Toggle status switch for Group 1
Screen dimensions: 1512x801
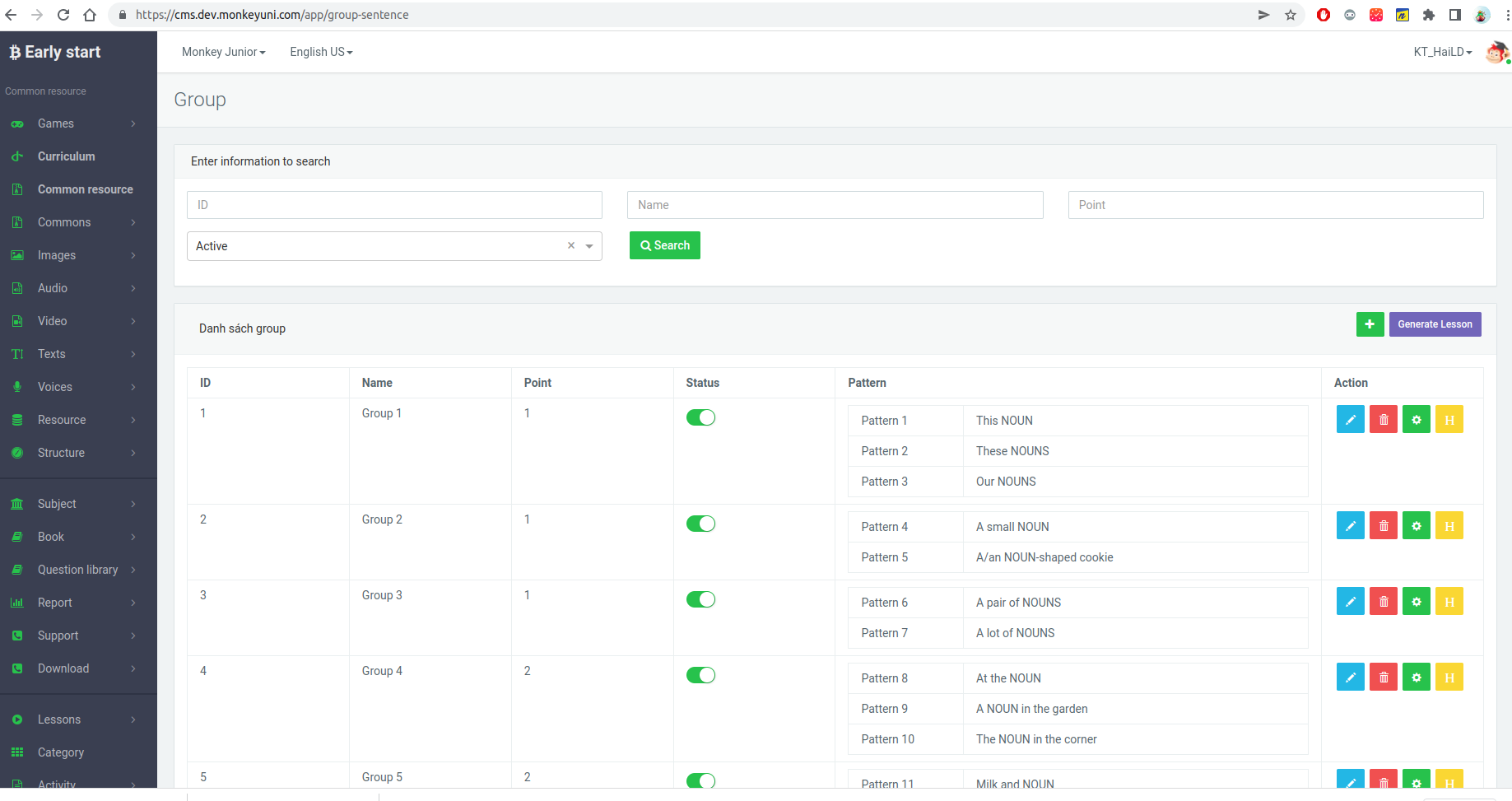coord(700,417)
